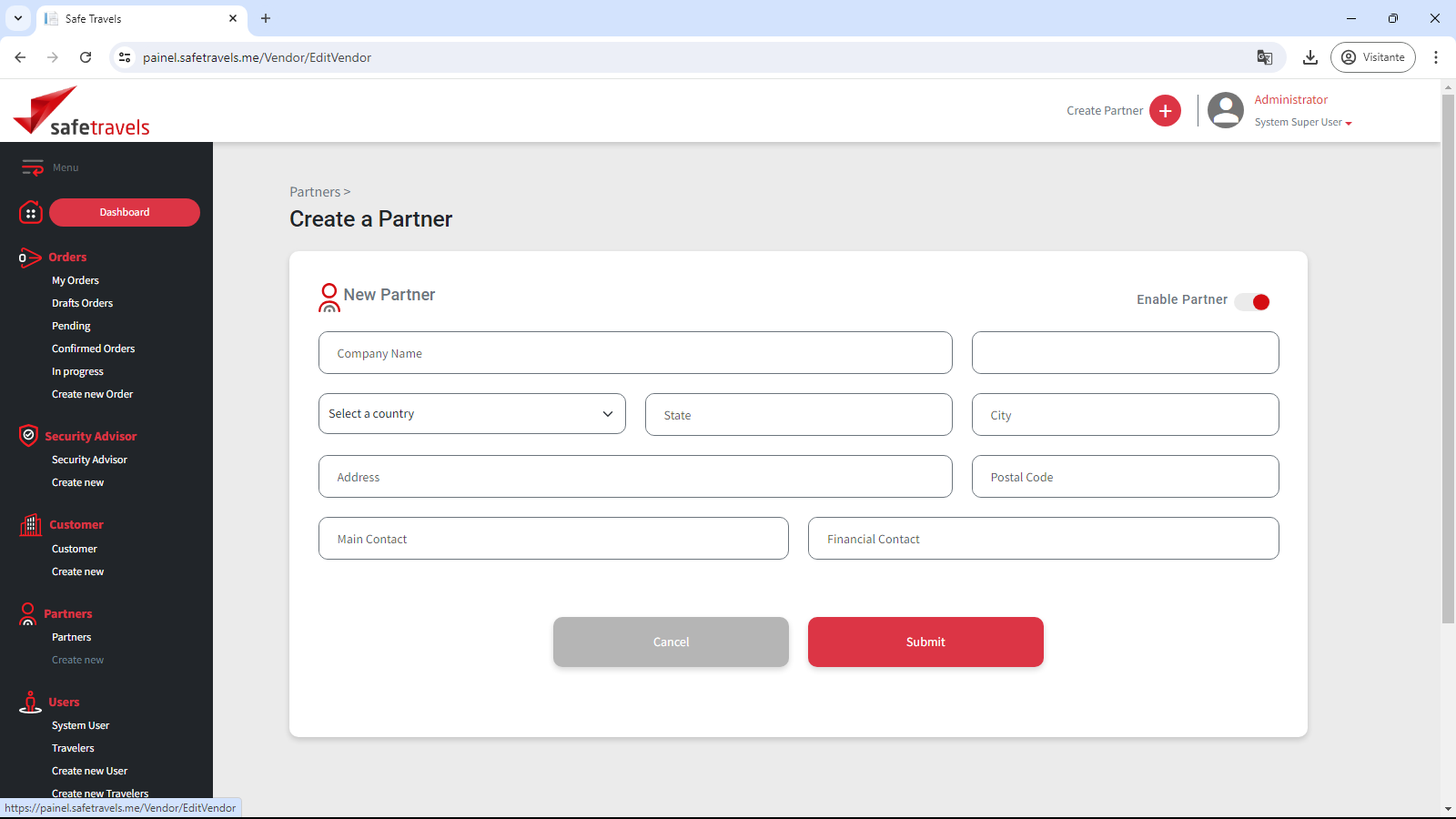The width and height of the screenshot is (1456, 819).
Task: Open the browser downloads icon
Action: [x=1309, y=57]
